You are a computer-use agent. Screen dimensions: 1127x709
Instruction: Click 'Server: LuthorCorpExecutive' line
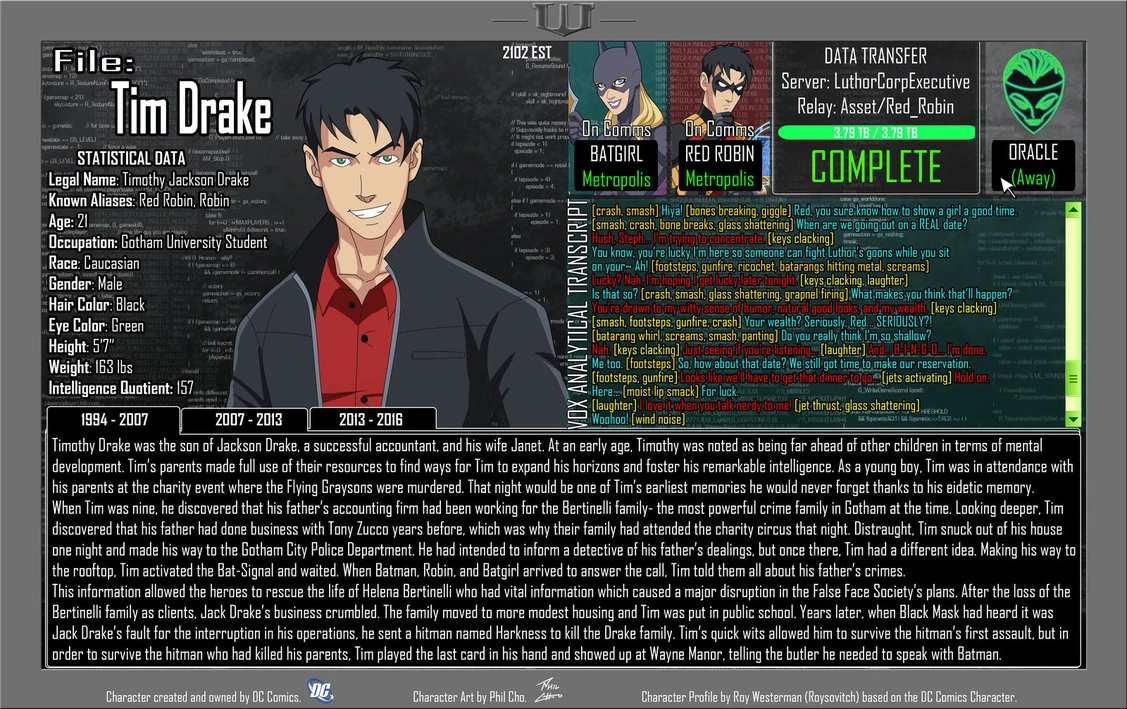click(875, 82)
